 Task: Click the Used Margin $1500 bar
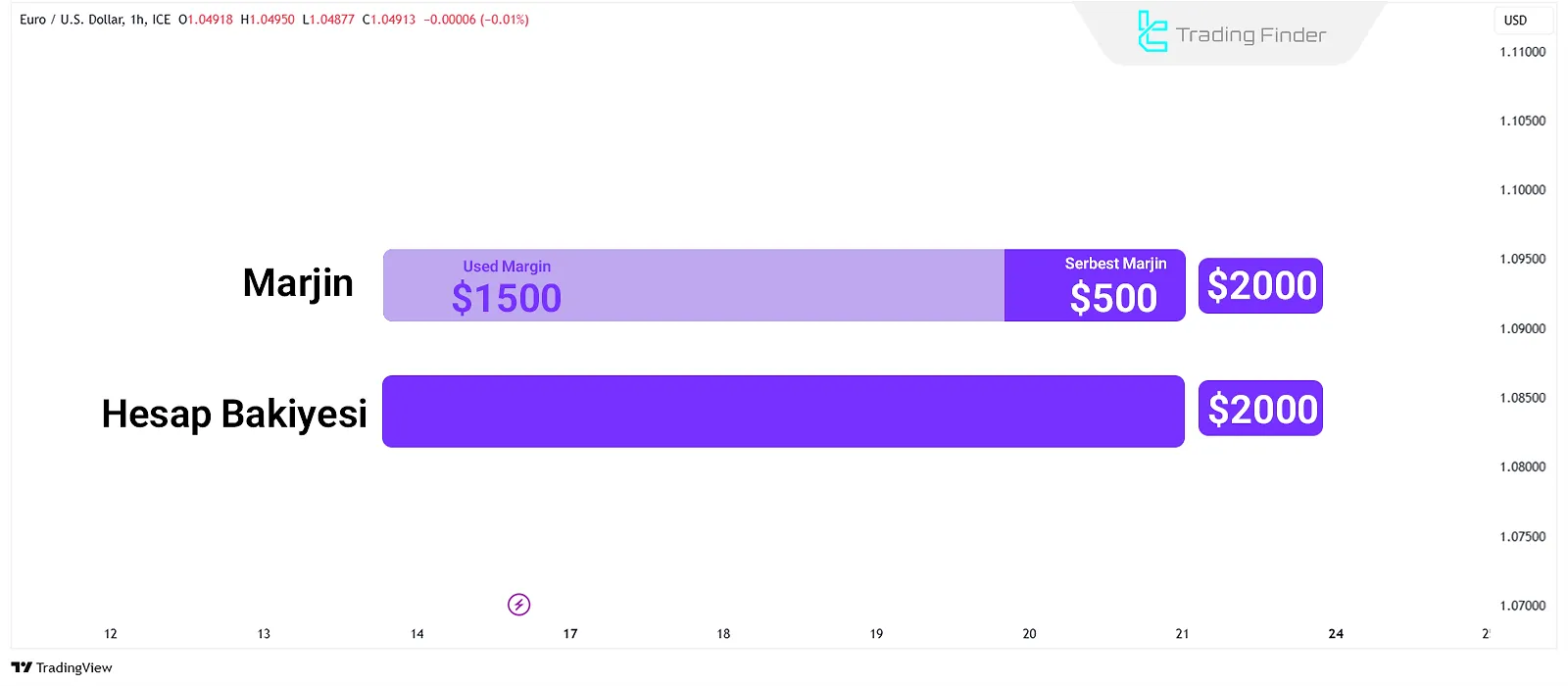click(693, 285)
